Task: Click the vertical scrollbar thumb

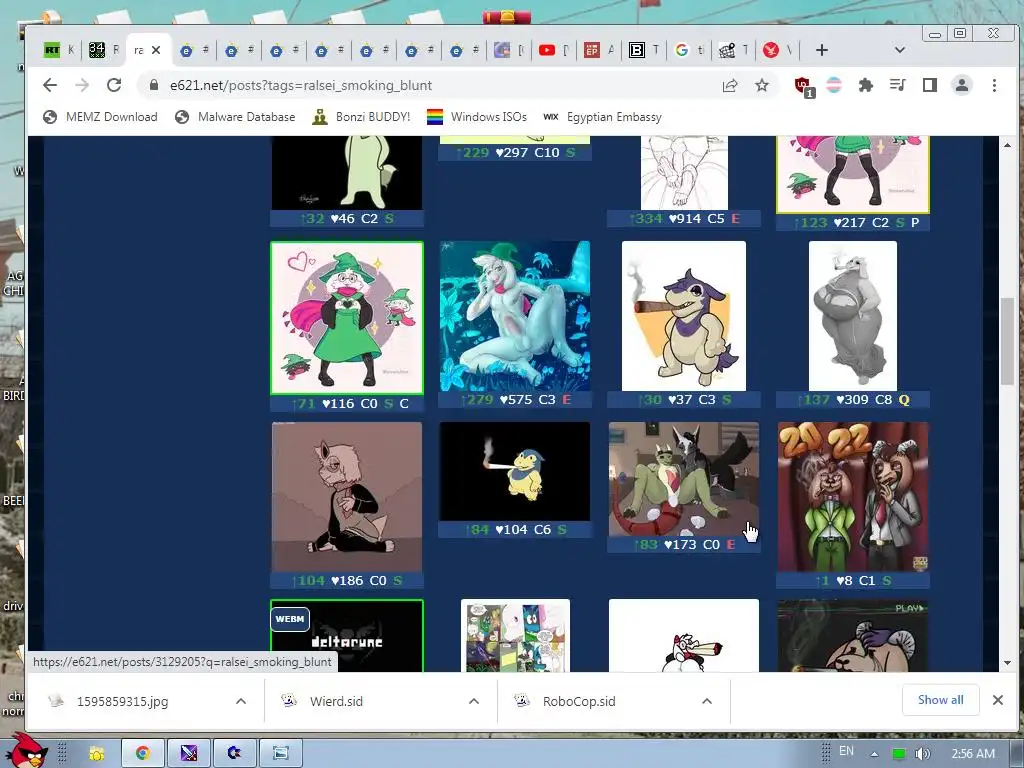Action: pyautogui.click(x=1007, y=341)
